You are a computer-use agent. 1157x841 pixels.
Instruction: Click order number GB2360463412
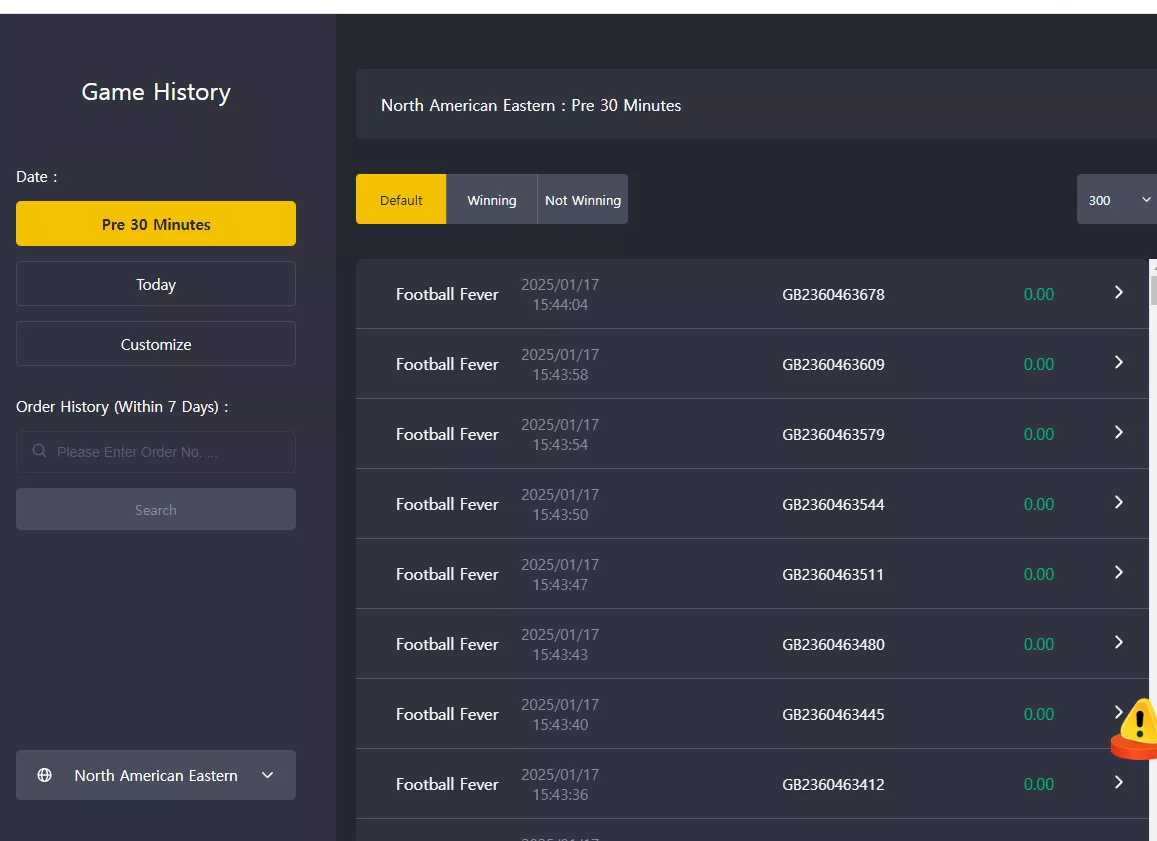833,785
